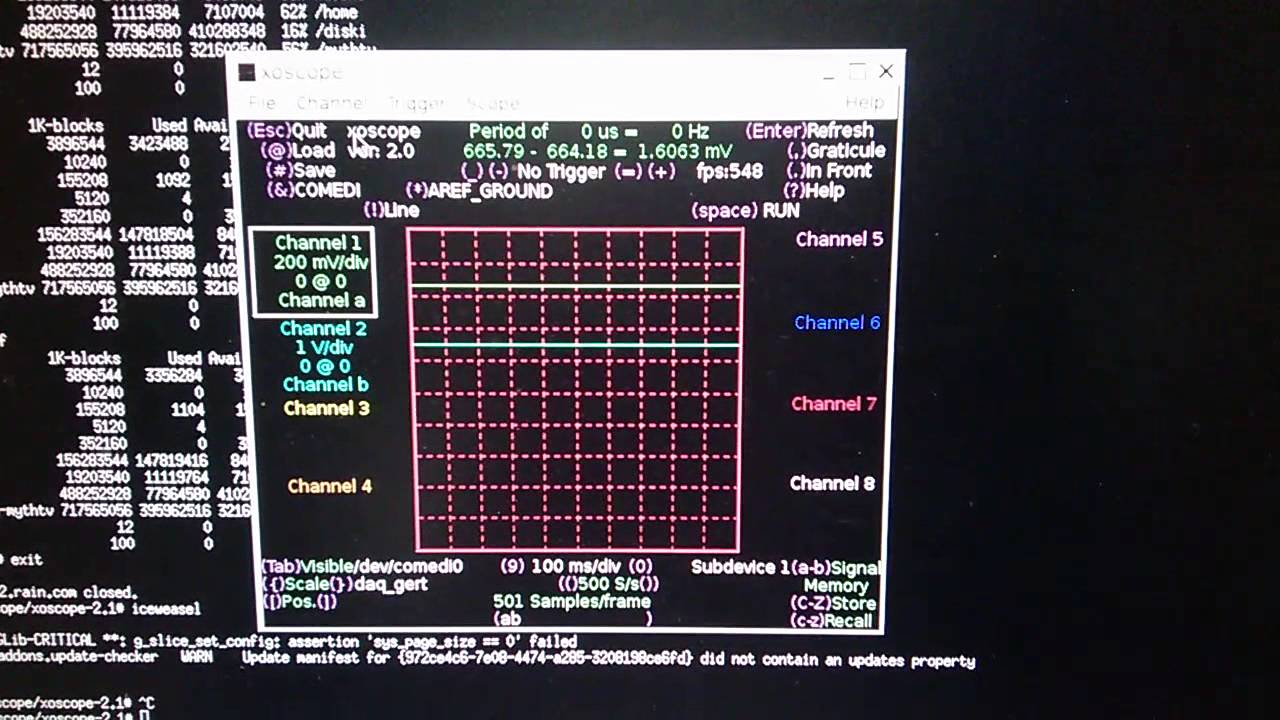Click the 501 Samples/frame text
The height and width of the screenshot is (720, 1280).
(571, 602)
